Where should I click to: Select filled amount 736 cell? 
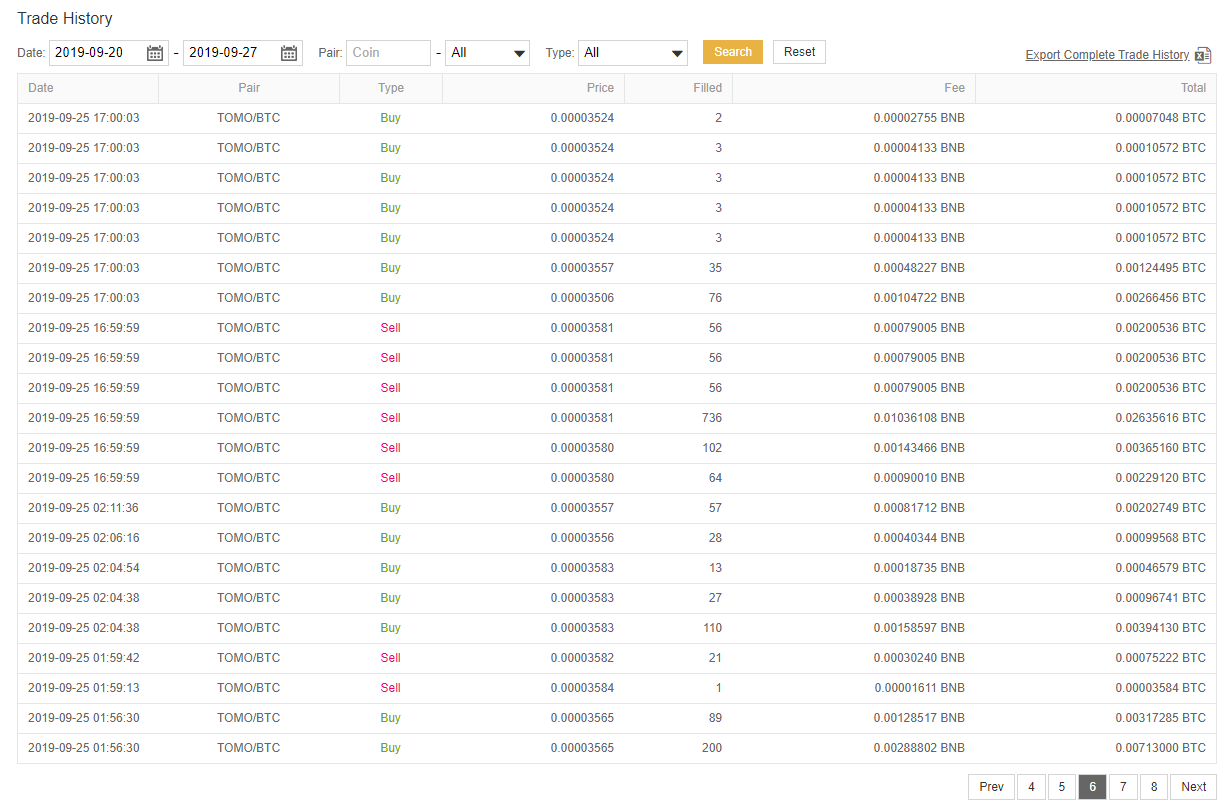coord(712,418)
